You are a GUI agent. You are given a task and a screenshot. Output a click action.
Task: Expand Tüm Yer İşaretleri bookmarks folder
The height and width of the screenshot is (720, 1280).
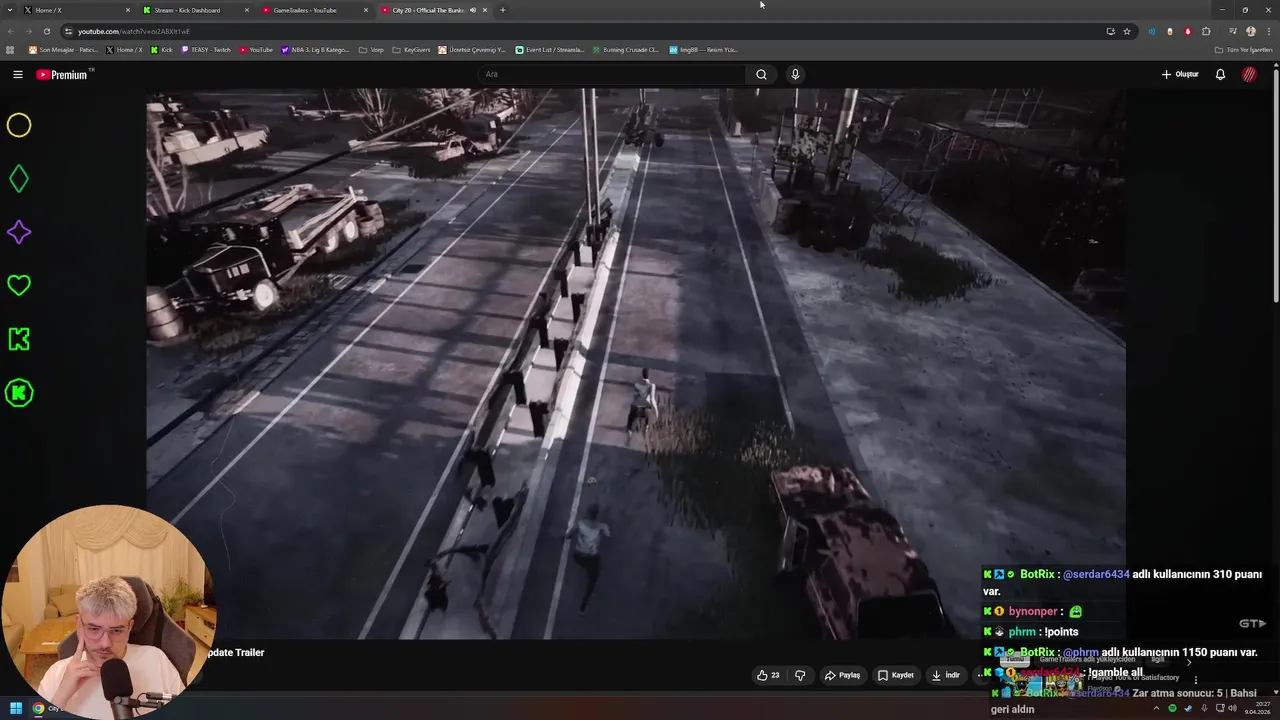[1243, 49]
